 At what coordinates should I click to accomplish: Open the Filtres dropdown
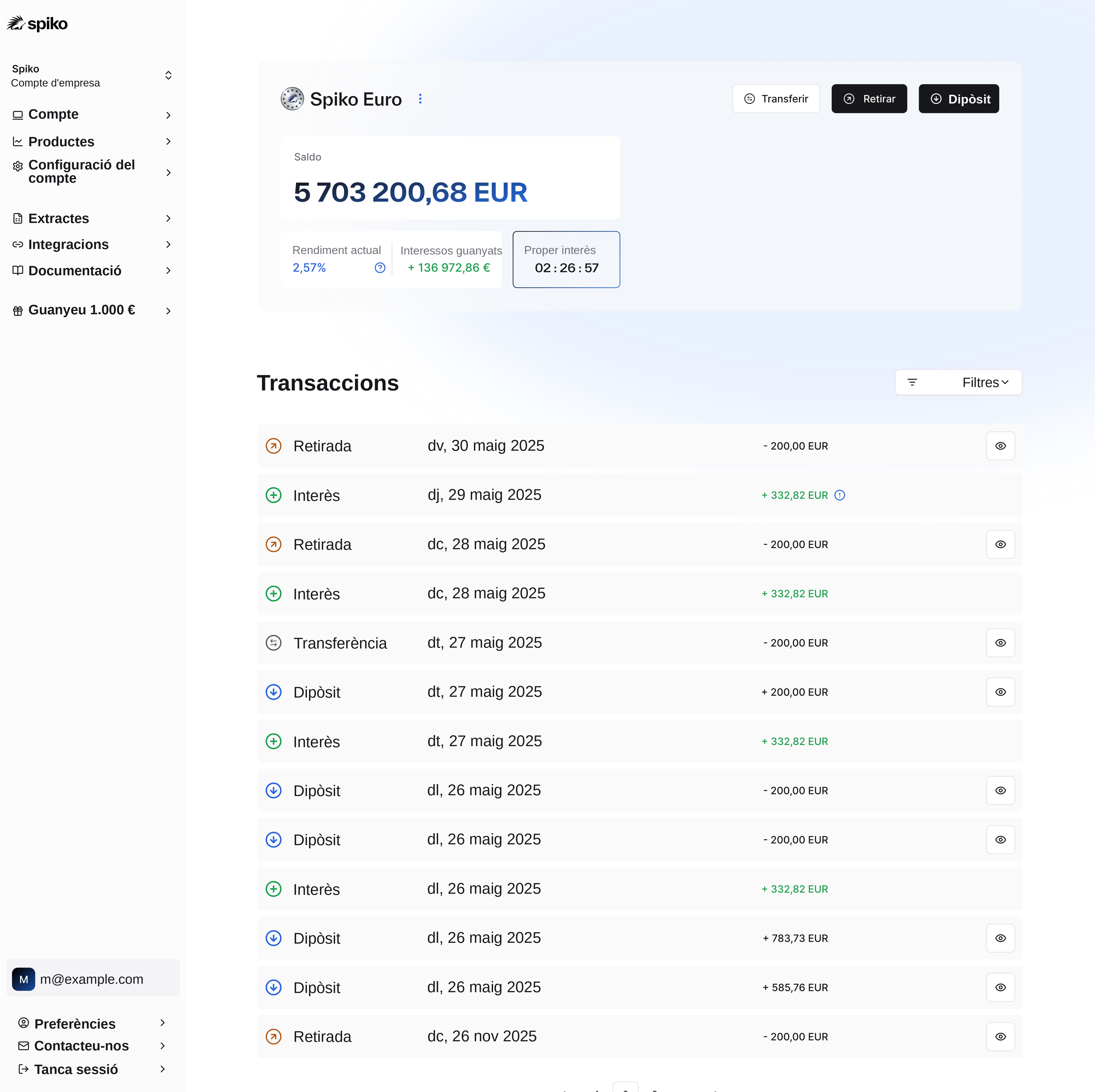click(959, 382)
